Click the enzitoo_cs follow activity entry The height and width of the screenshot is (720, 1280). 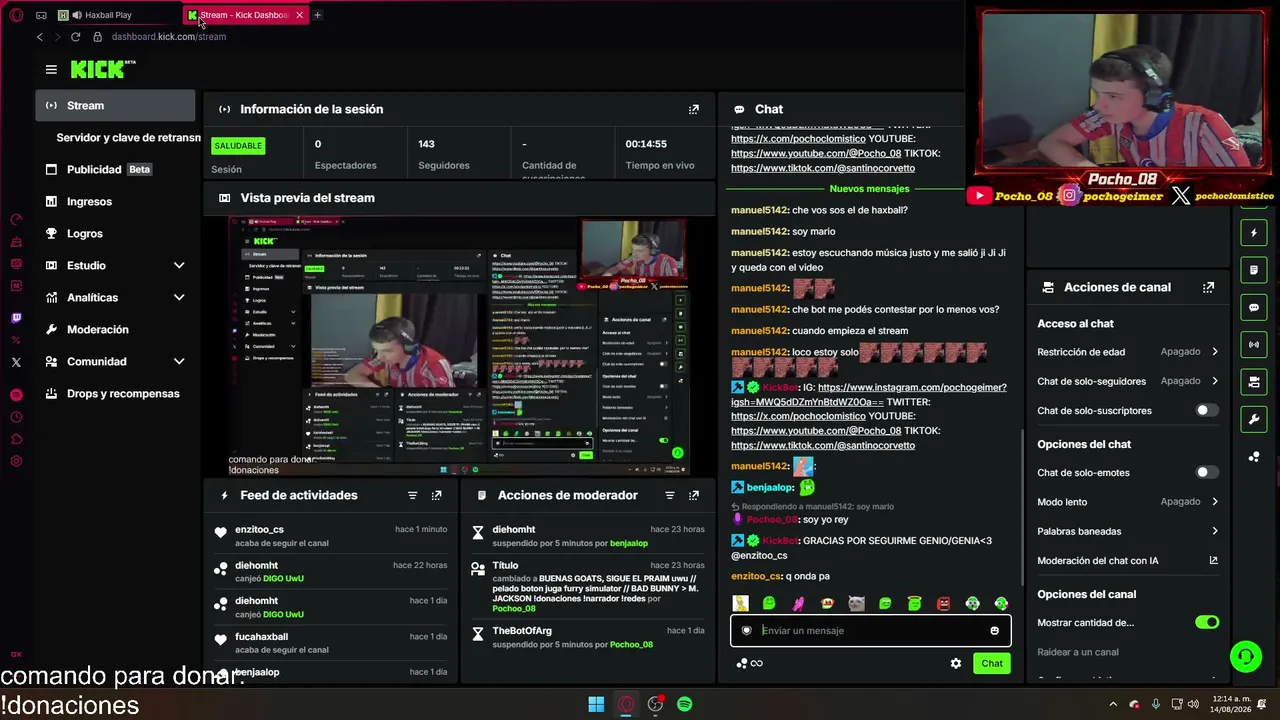point(330,536)
